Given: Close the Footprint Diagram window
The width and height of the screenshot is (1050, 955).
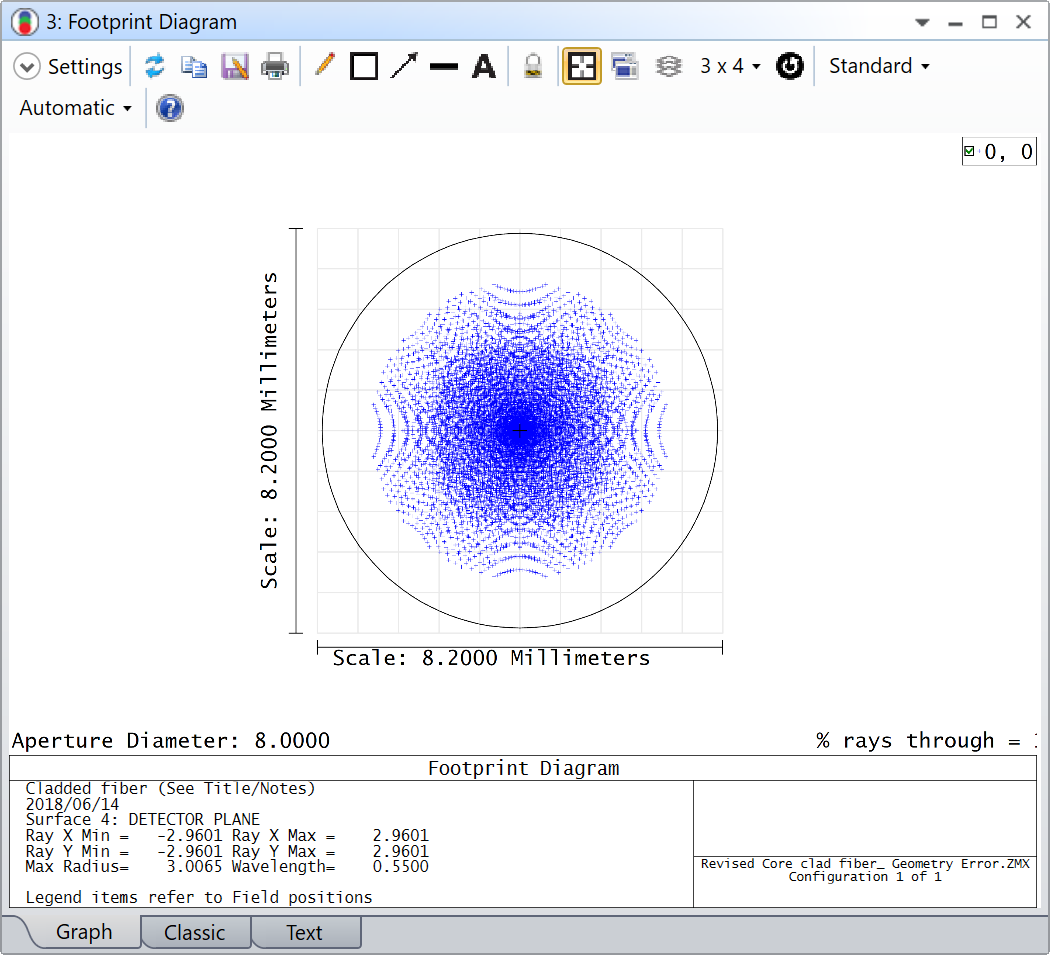Looking at the screenshot, I should [x=1023, y=22].
